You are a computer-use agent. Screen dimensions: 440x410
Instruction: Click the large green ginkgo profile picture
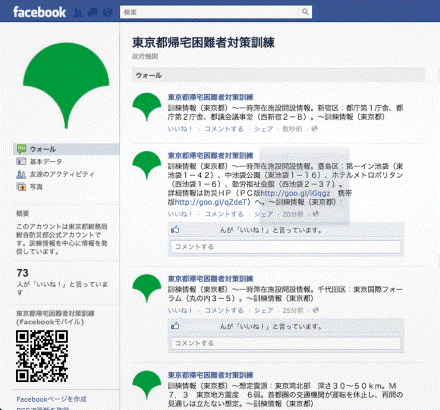point(66,85)
